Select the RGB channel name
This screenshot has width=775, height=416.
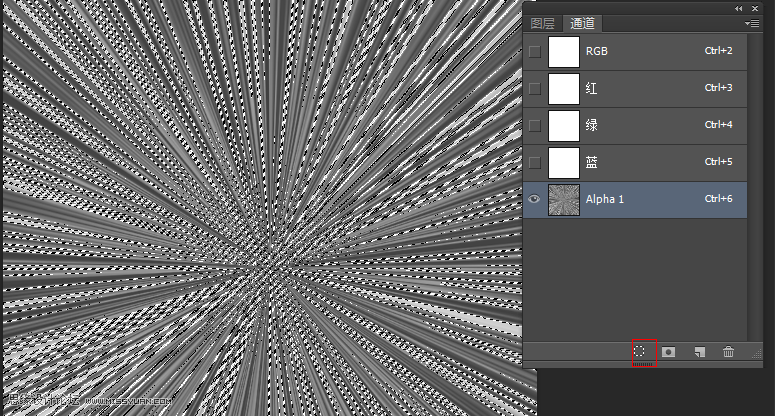(597, 51)
